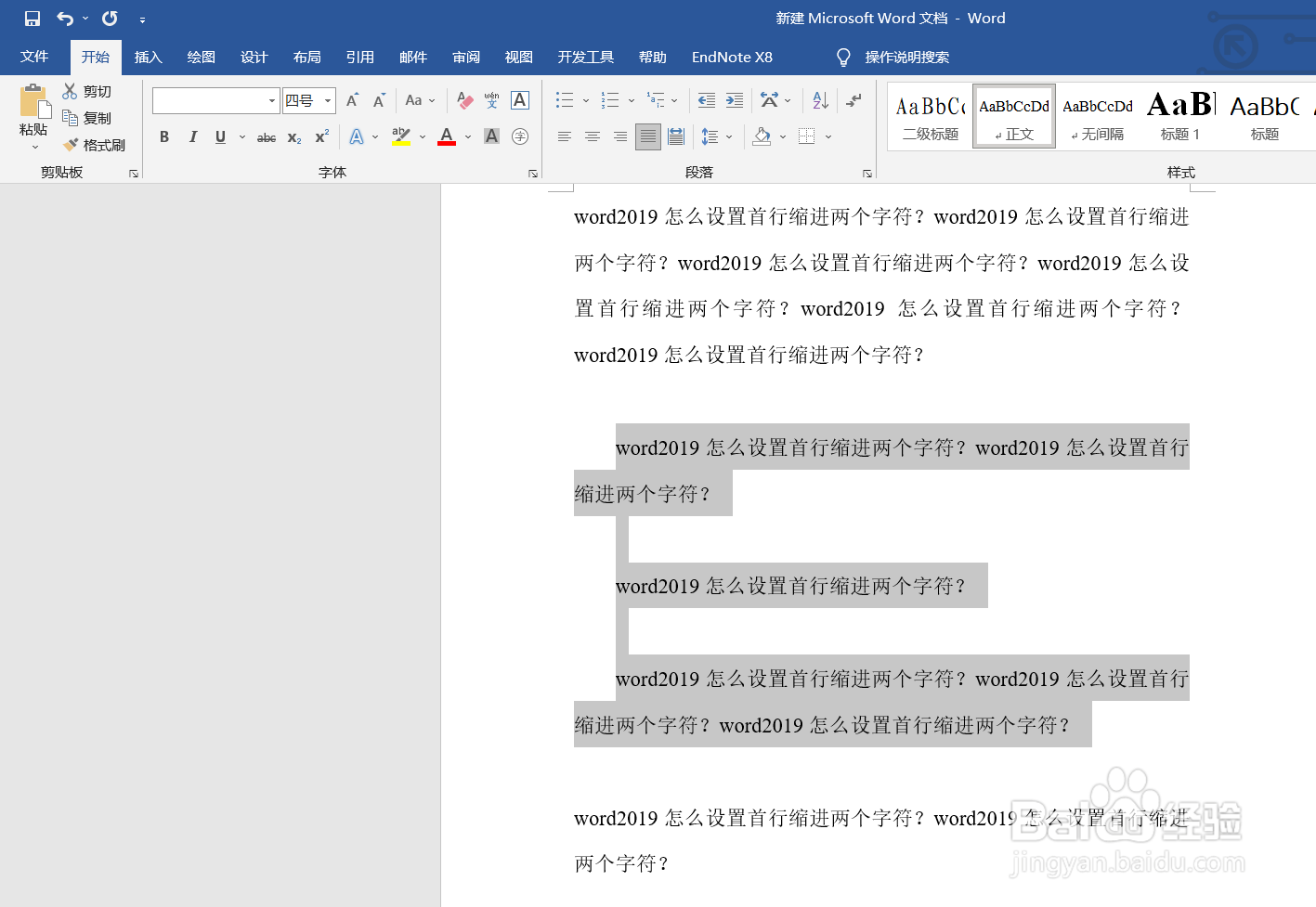Toggle strikethrough formatting
Image resolution: width=1316 pixels, height=907 pixels.
pyautogui.click(x=267, y=137)
